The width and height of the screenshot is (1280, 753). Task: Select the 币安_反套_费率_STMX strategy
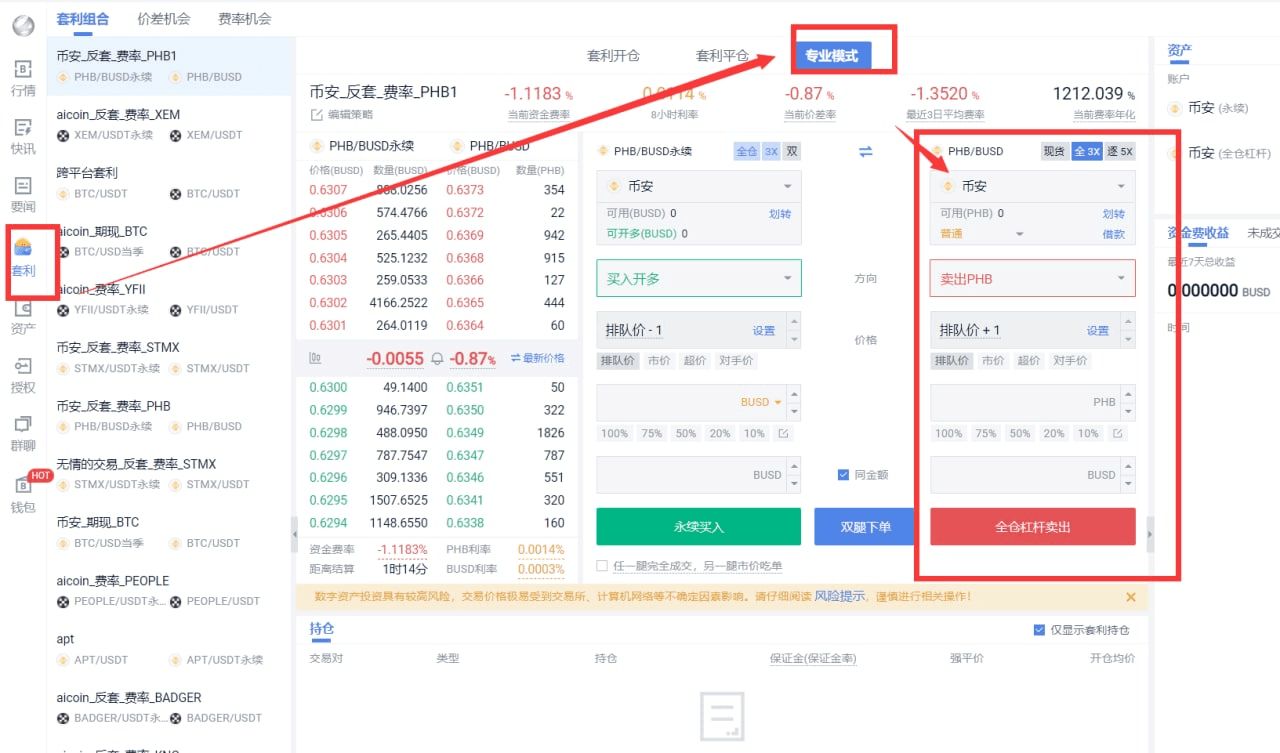[170, 357]
